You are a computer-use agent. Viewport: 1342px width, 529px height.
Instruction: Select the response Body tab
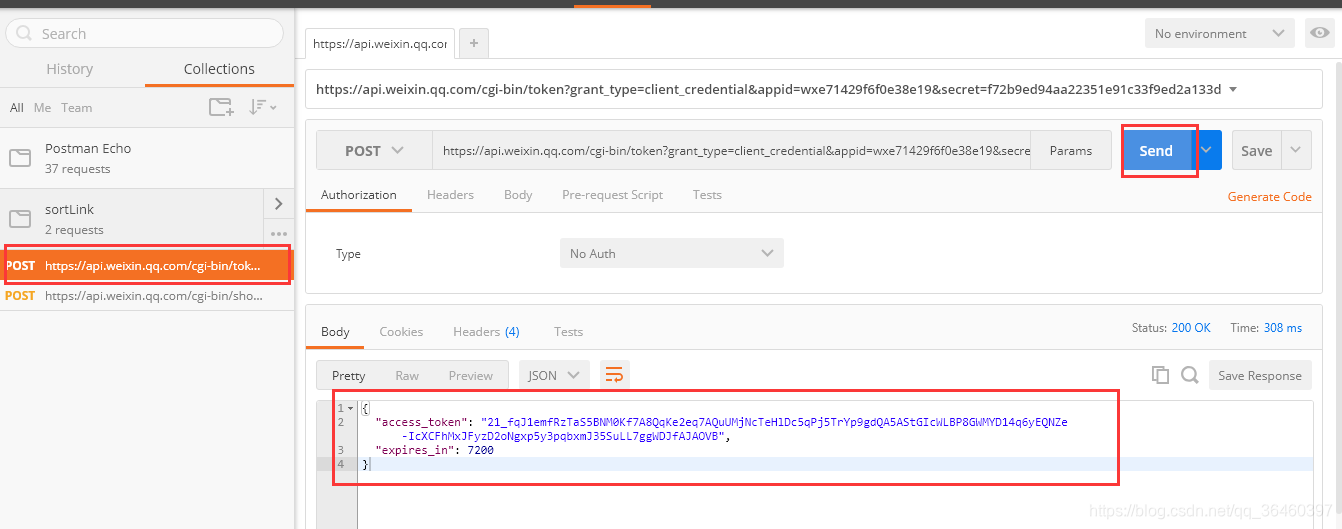coord(335,331)
